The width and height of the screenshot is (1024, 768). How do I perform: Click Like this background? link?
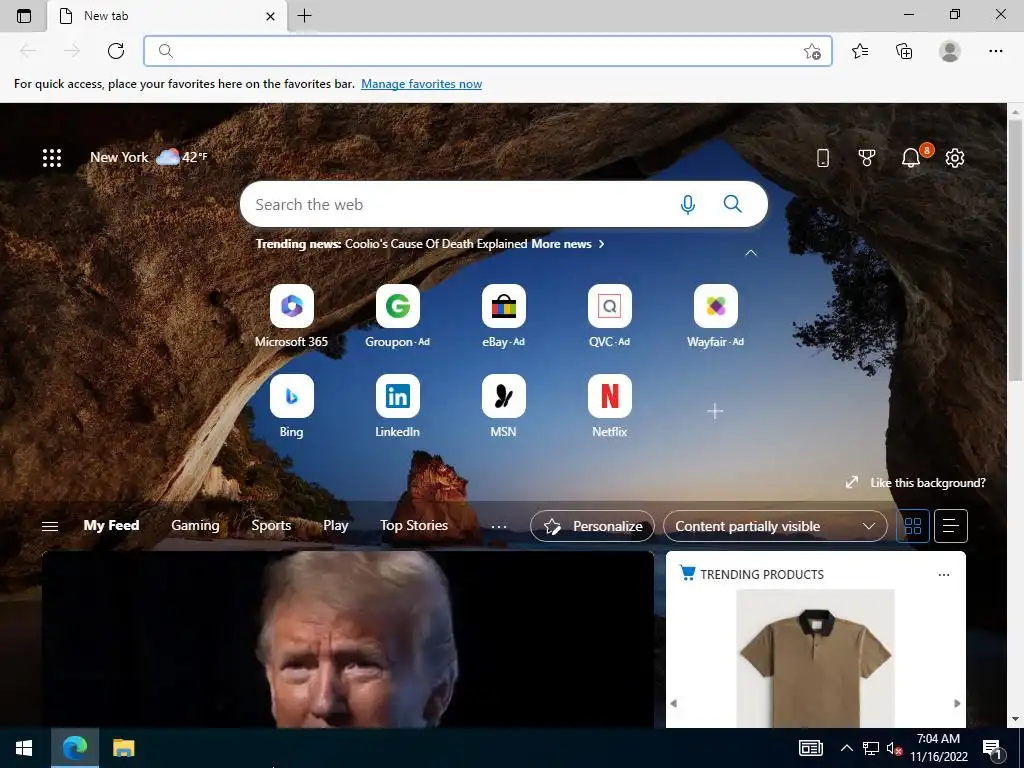coord(927,483)
